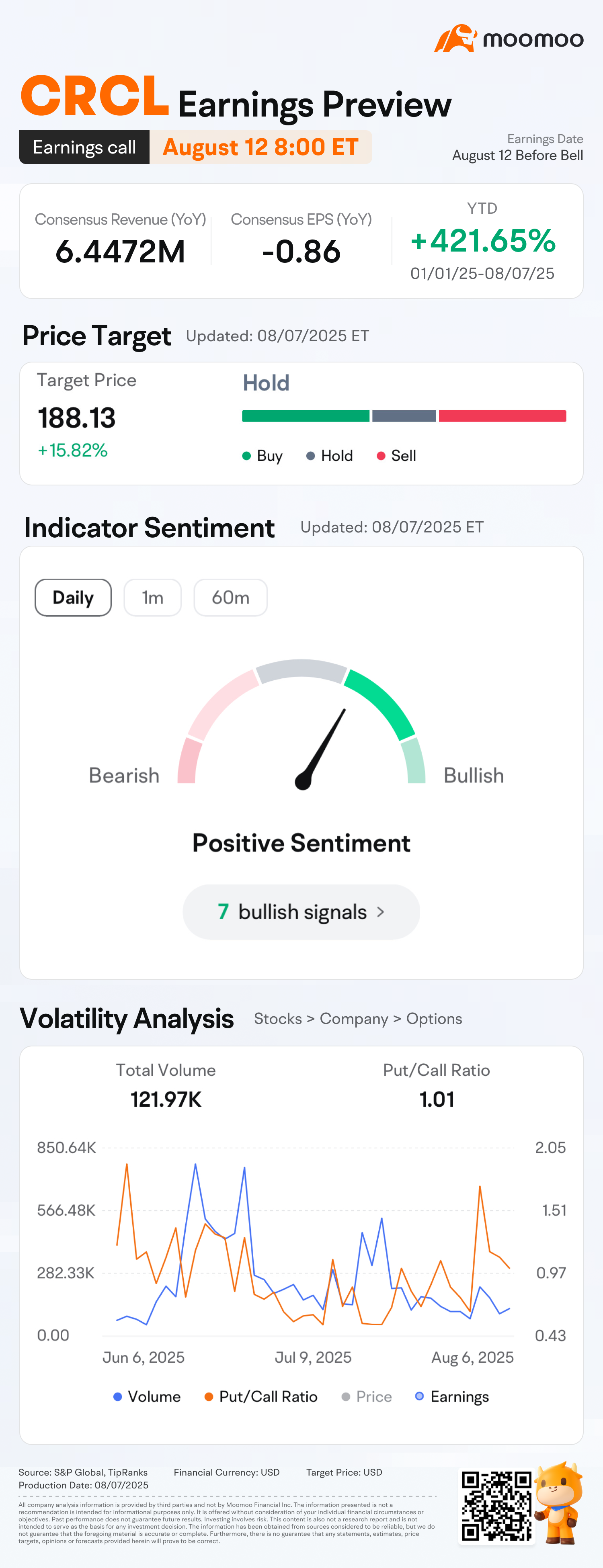Toggle the Volume series legend

pos(147,1396)
